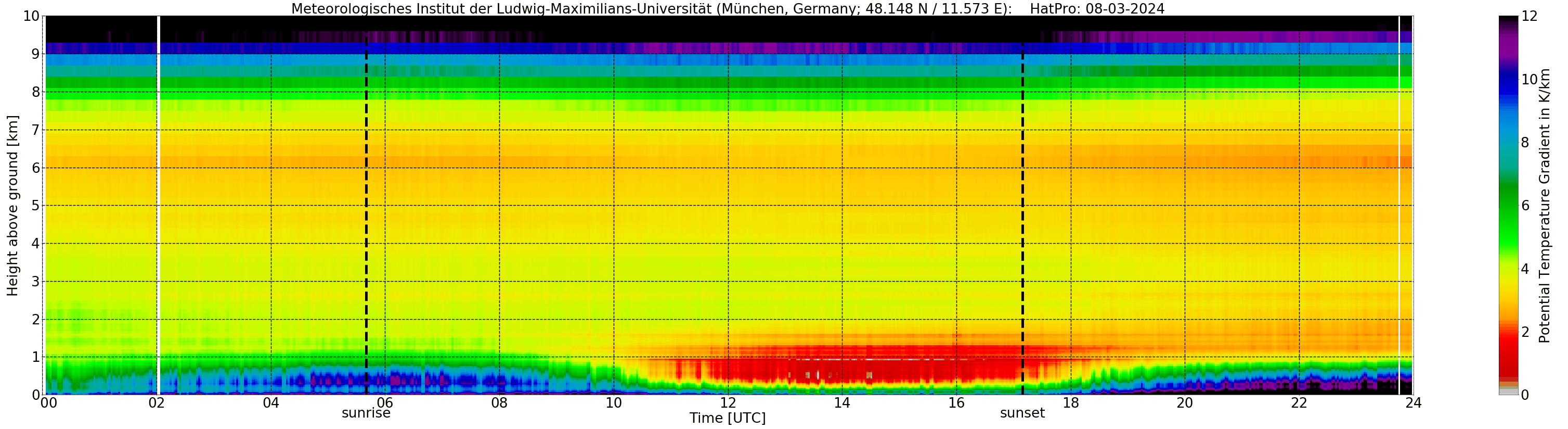Select the "4" tick on the height axis

35,244
